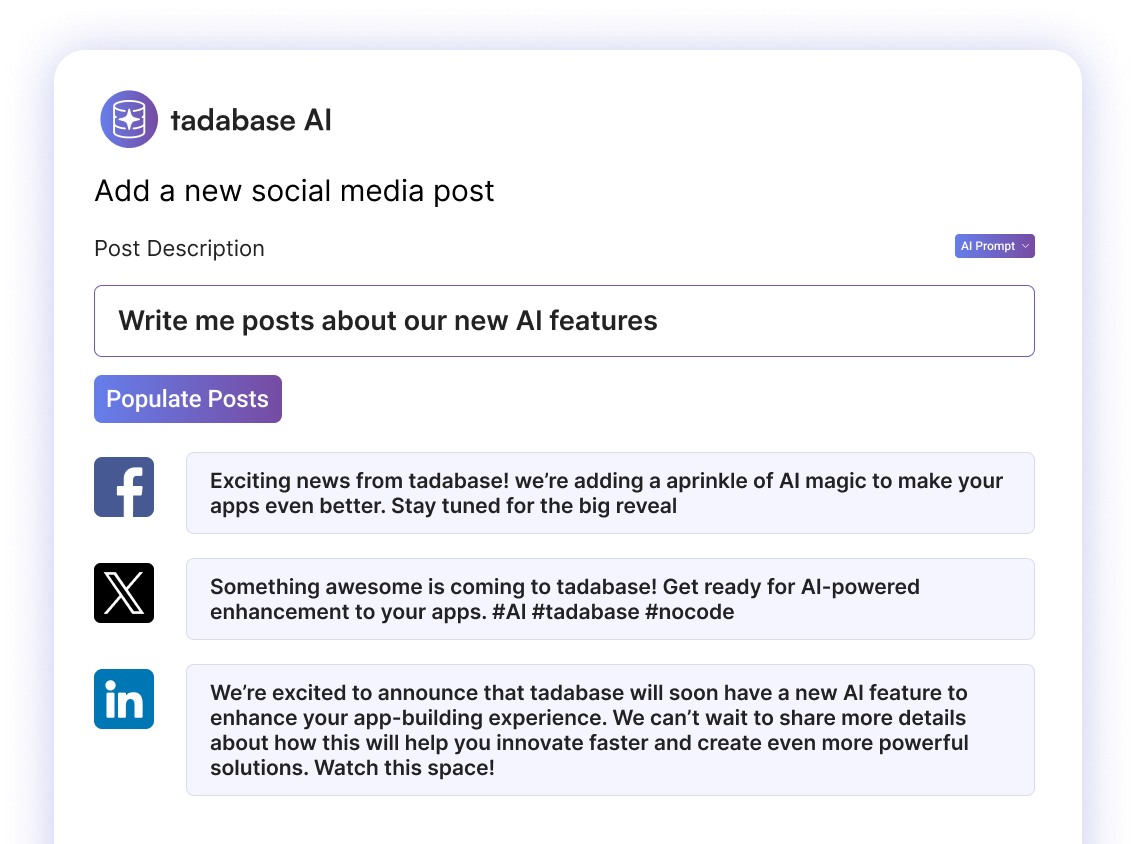Select the Facebook post text box
This screenshot has height=844, width=1136.
coord(610,493)
